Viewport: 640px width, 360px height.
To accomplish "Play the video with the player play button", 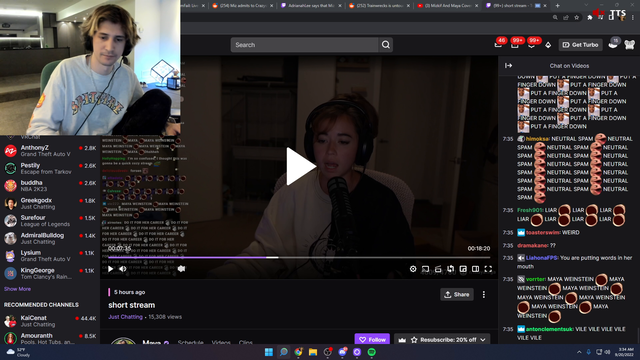I will tap(110, 269).
